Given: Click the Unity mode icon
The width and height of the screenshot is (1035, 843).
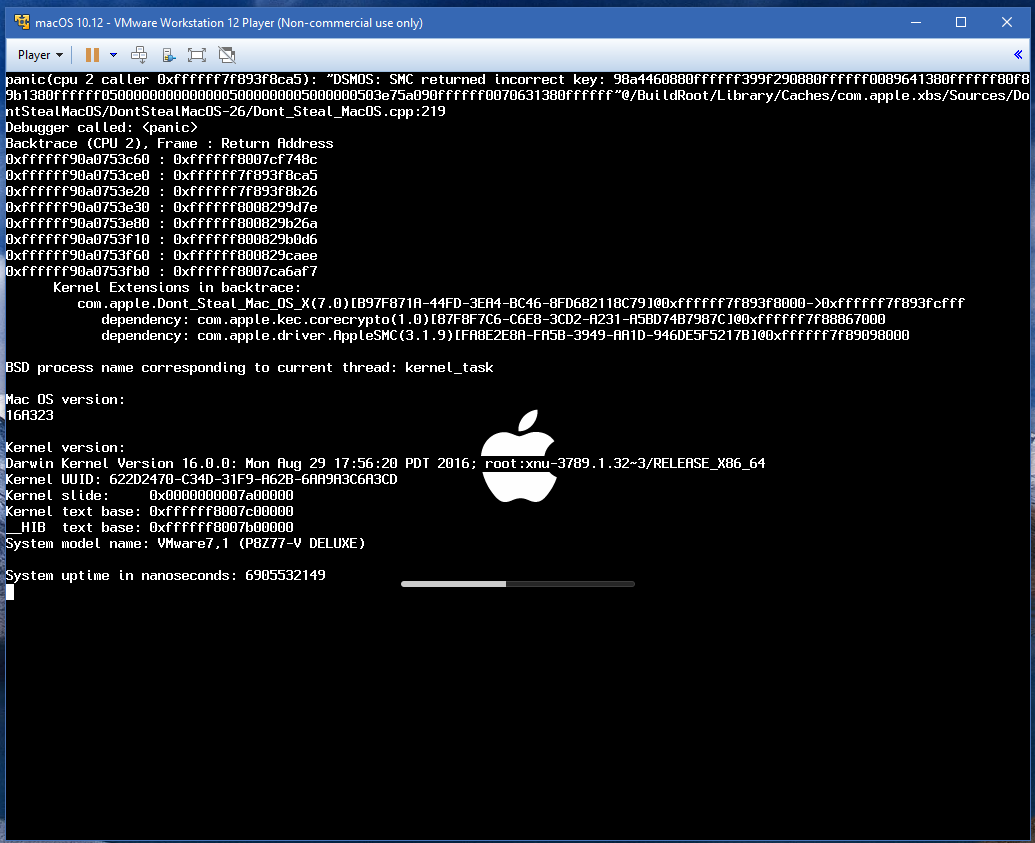Looking at the screenshot, I should coord(227,55).
